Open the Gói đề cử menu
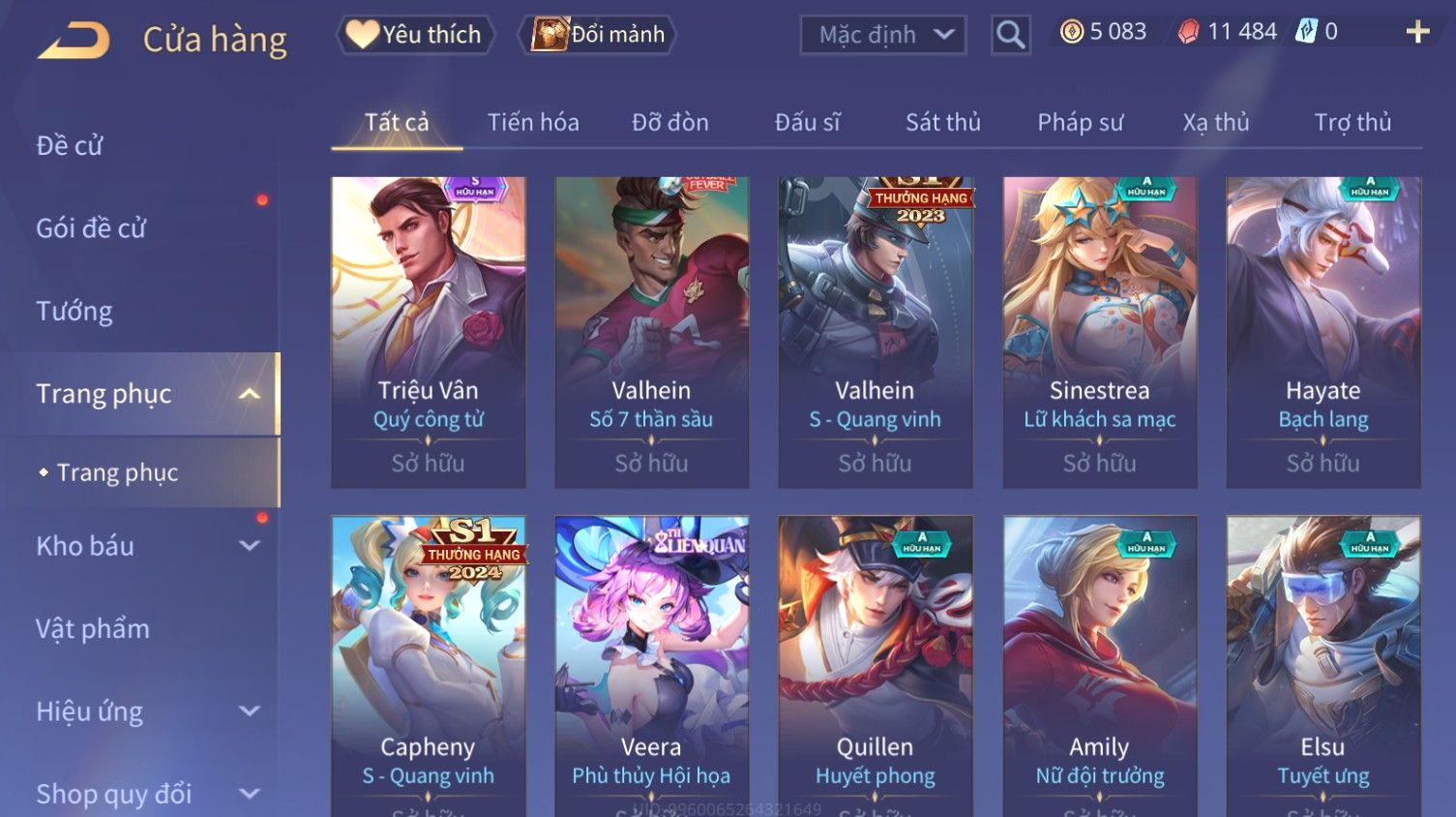The width and height of the screenshot is (1456, 817). coord(91,228)
